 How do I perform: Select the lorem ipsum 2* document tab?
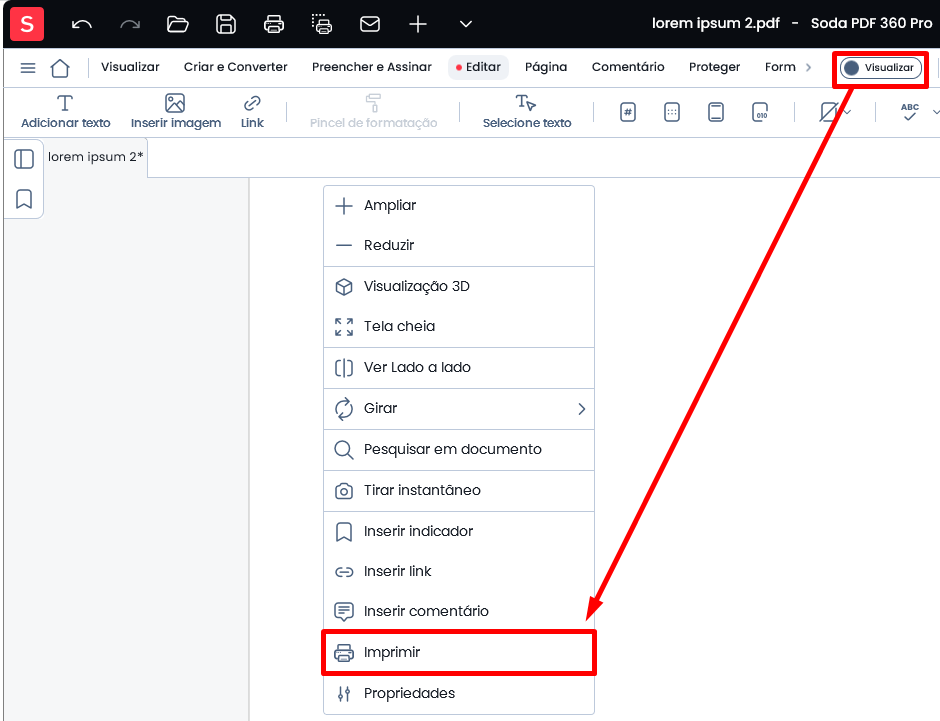[95, 157]
